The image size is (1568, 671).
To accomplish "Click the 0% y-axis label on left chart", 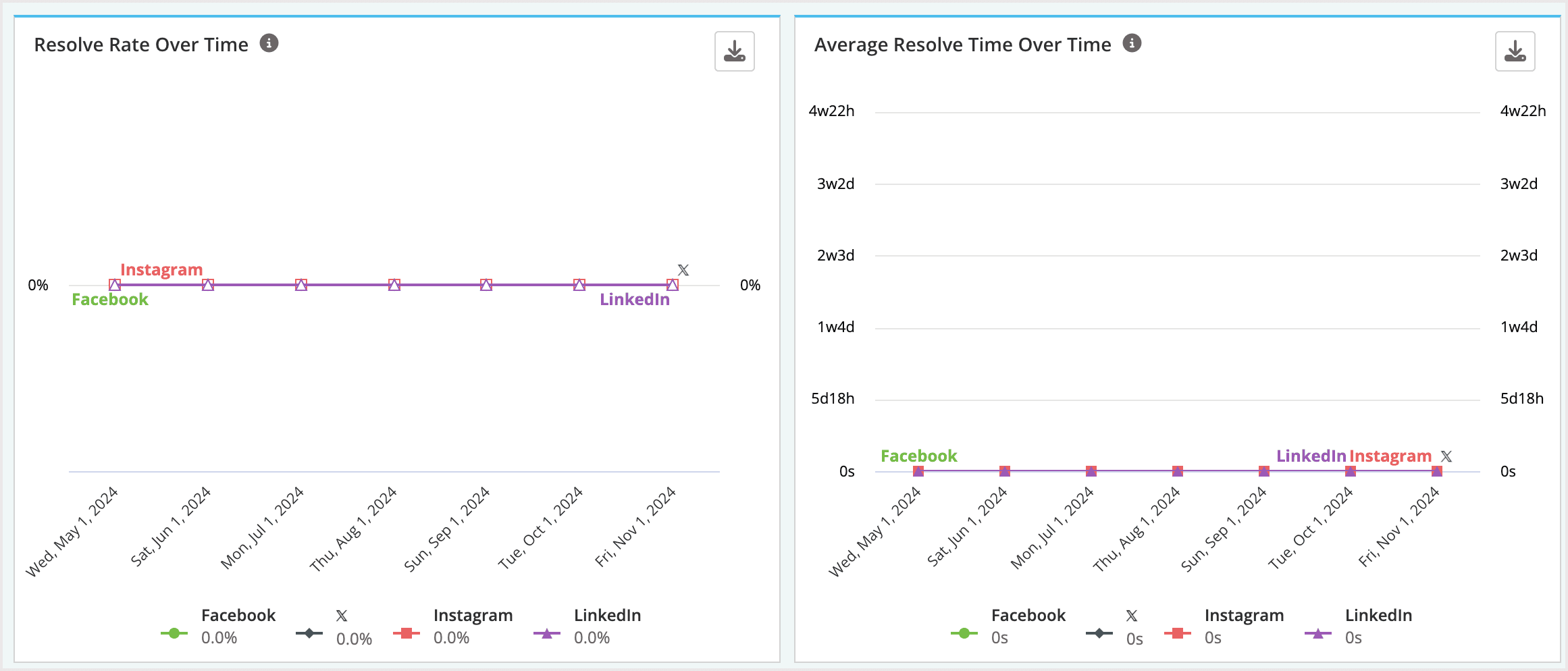I will [38, 285].
